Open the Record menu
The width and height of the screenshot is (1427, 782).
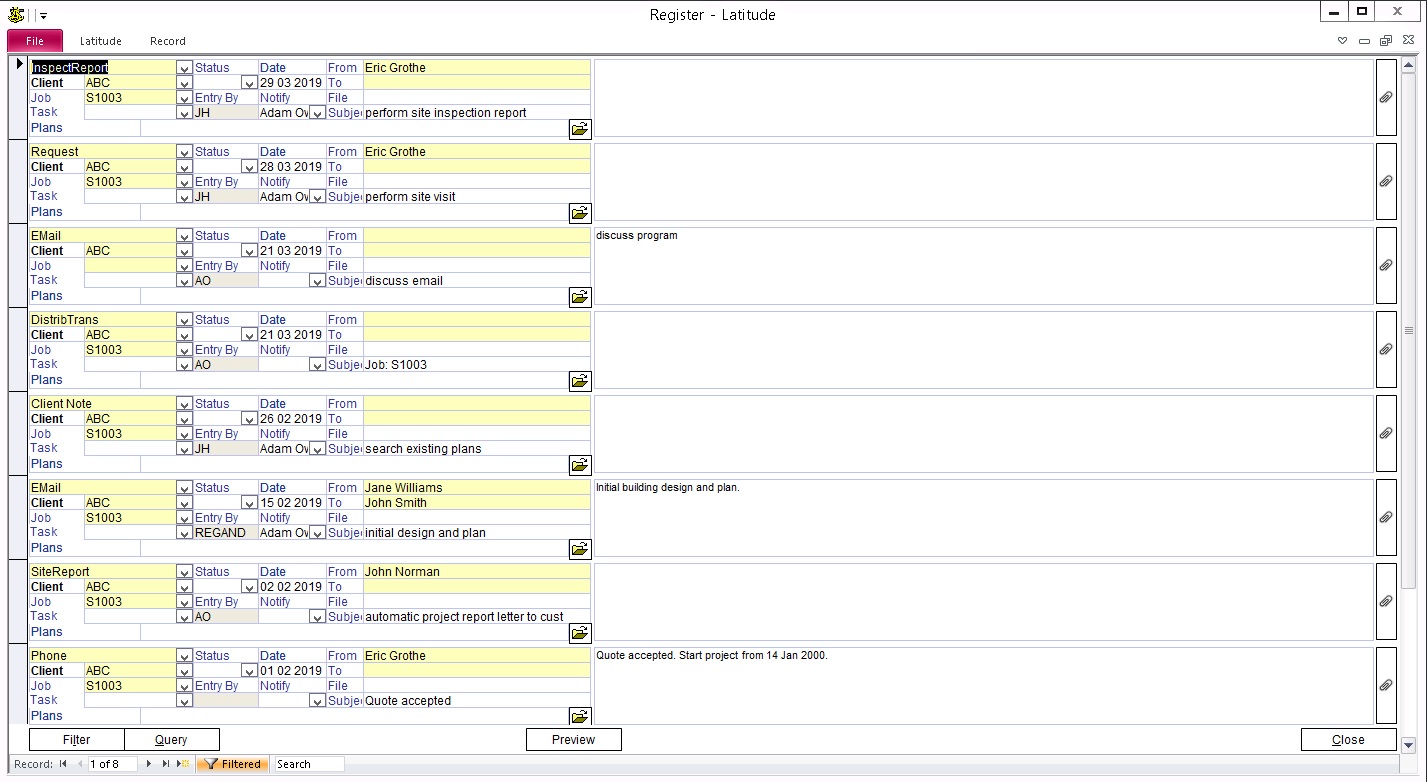click(x=168, y=41)
